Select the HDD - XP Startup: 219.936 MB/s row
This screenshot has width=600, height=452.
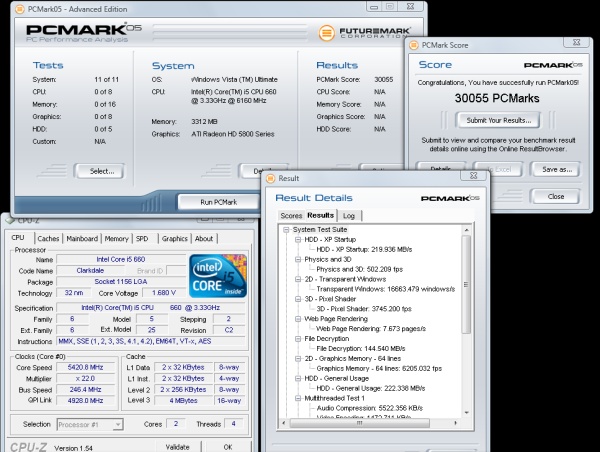(364, 250)
